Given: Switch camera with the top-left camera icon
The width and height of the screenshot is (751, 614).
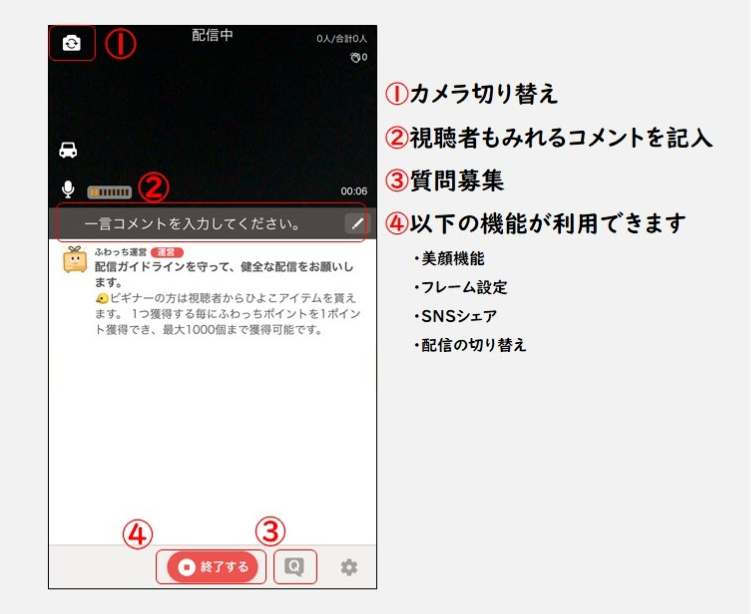Looking at the screenshot, I should (x=71, y=44).
